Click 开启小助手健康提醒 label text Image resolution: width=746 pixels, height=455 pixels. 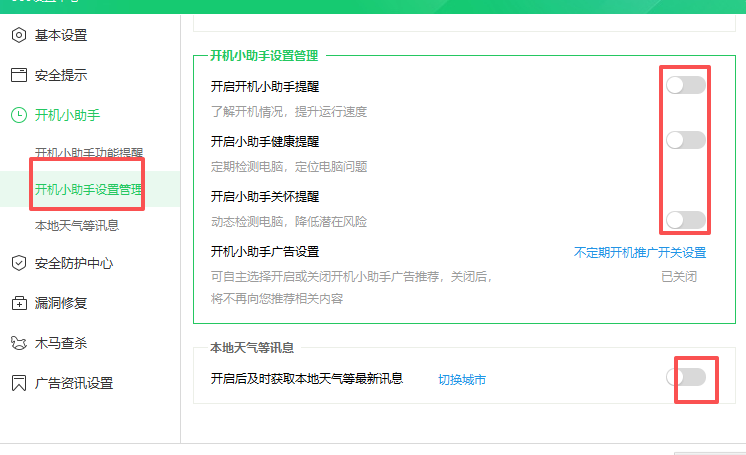[265, 142]
